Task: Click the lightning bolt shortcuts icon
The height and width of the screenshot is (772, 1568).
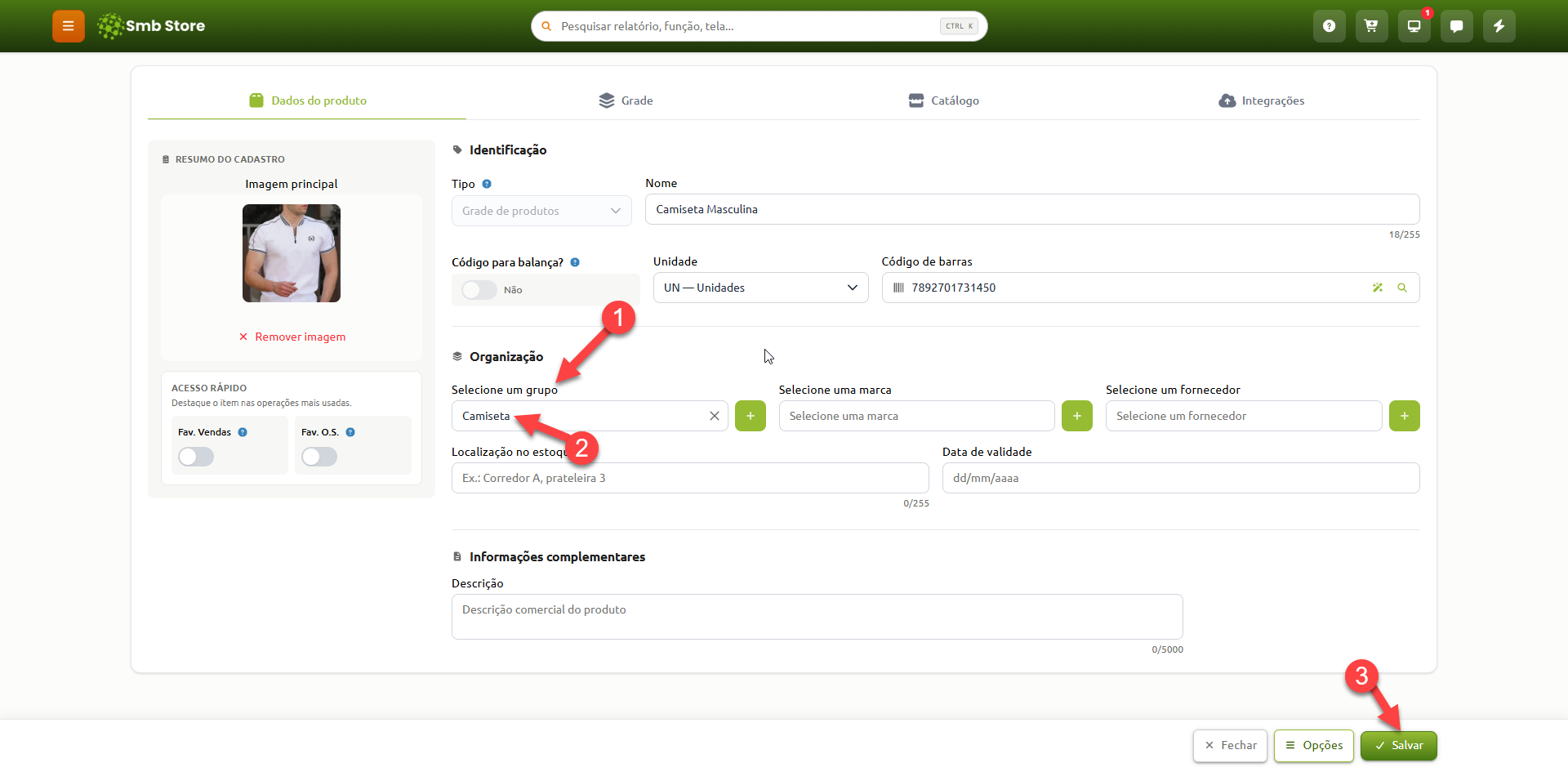Action: (x=1499, y=26)
